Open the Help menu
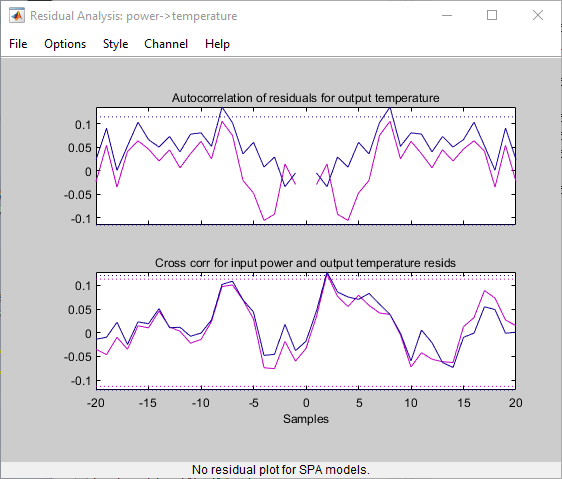This screenshot has height=479, width=562. 217,44
